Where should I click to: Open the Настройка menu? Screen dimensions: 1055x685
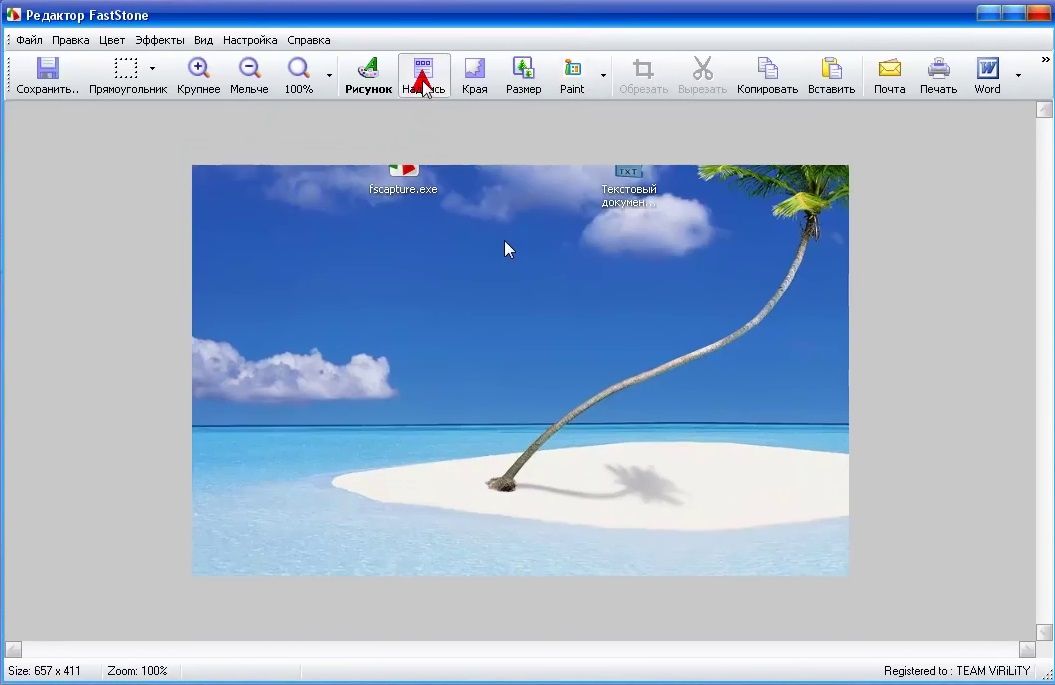coord(250,40)
